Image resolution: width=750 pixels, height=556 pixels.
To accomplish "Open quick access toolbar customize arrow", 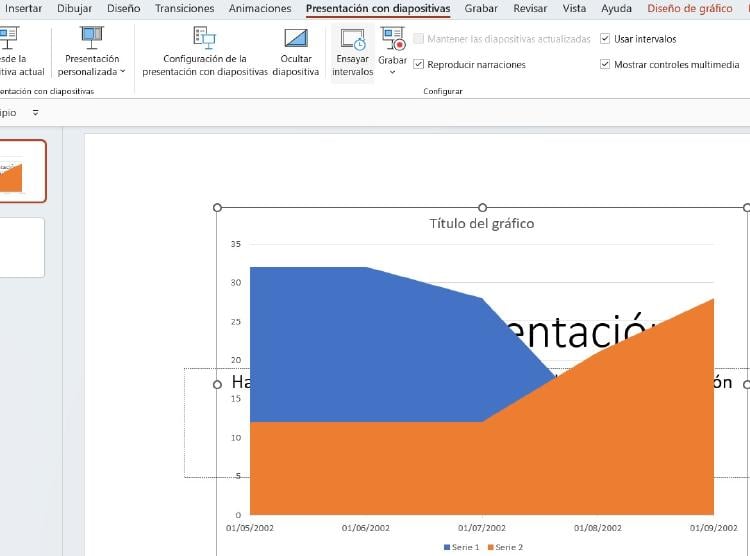I will tap(36, 113).
